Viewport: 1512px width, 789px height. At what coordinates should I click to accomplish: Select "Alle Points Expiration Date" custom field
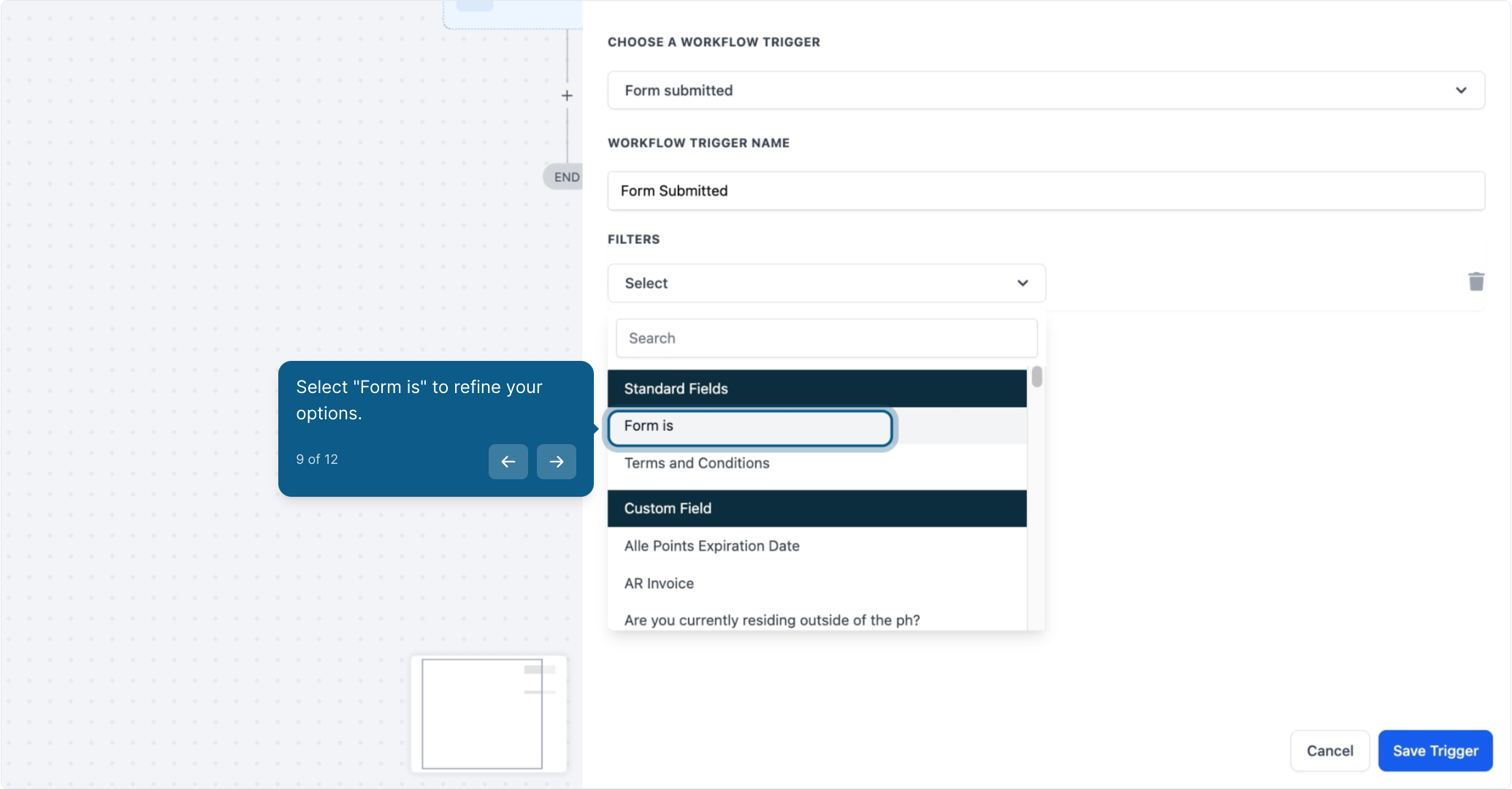pos(817,546)
